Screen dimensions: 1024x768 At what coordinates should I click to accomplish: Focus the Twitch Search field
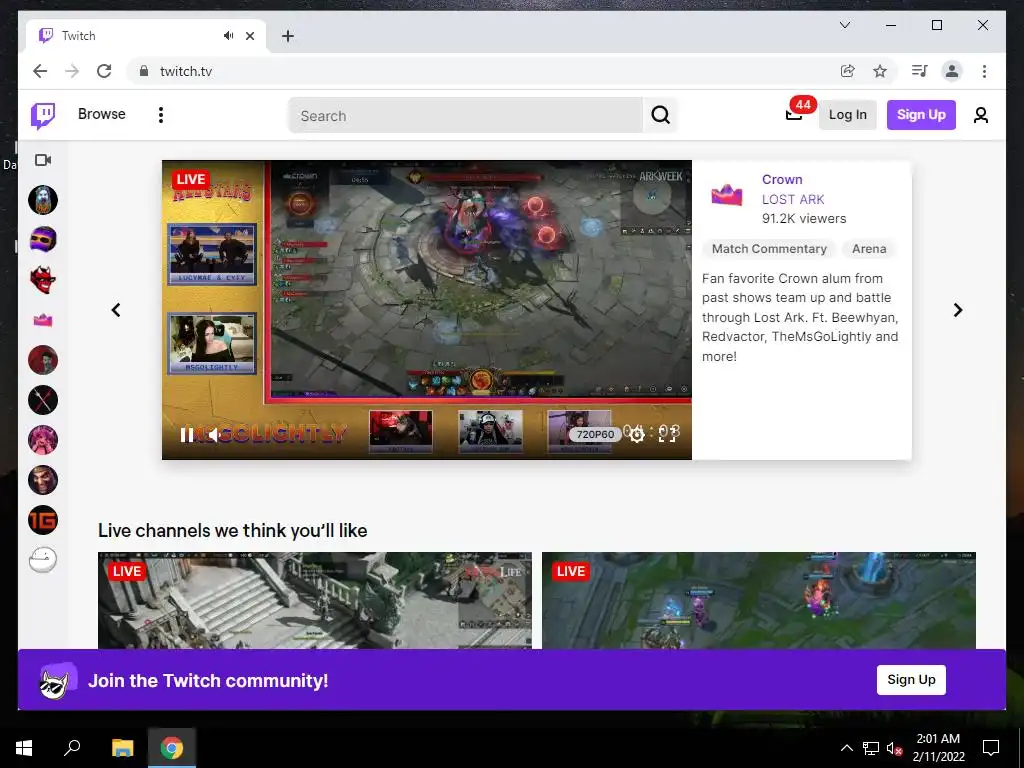tap(466, 116)
